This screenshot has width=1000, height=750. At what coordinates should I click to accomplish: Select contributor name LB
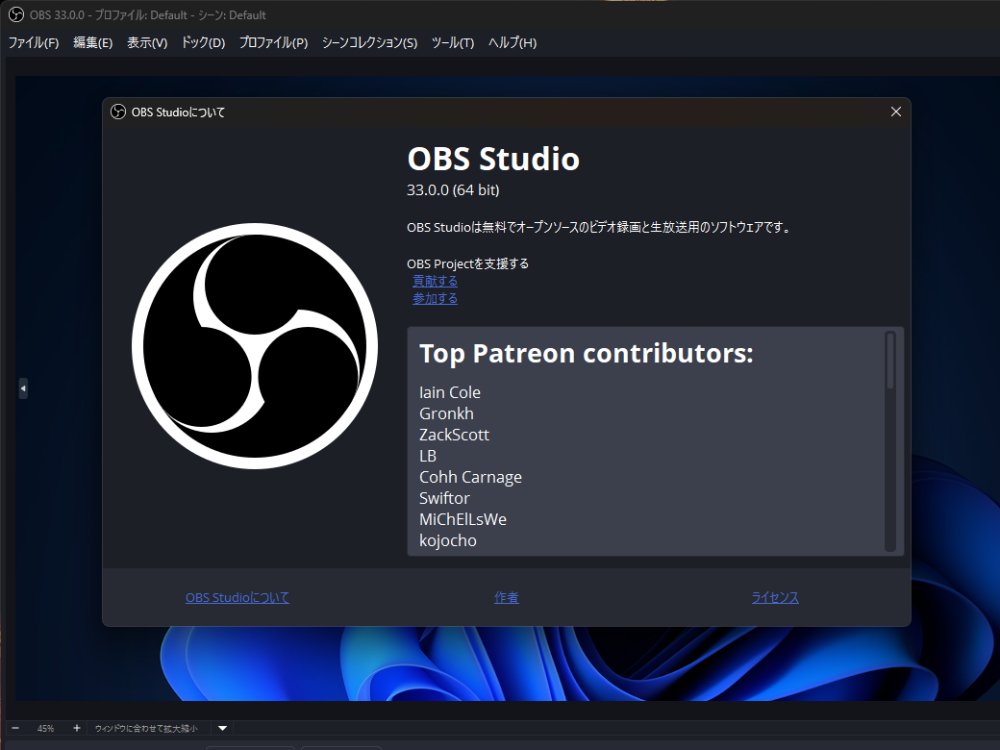[428, 456]
